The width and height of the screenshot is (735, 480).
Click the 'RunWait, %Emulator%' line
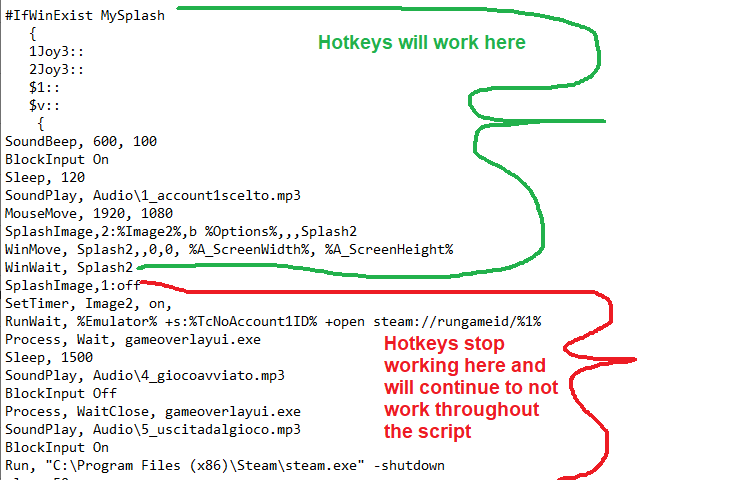(x=273, y=322)
